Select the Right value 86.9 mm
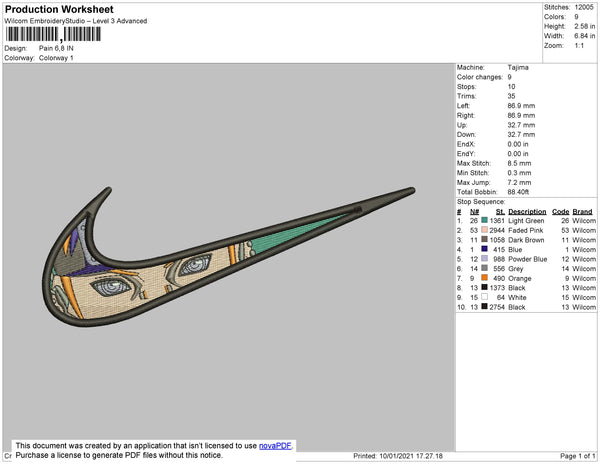This screenshot has height=464, width=600. click(521, 116)
